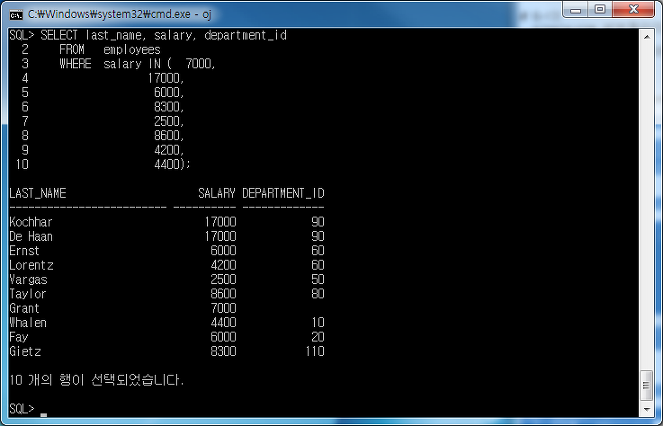Click Vargas's department id 50
This screenshot has width=663, height=426.
(318, 280)
